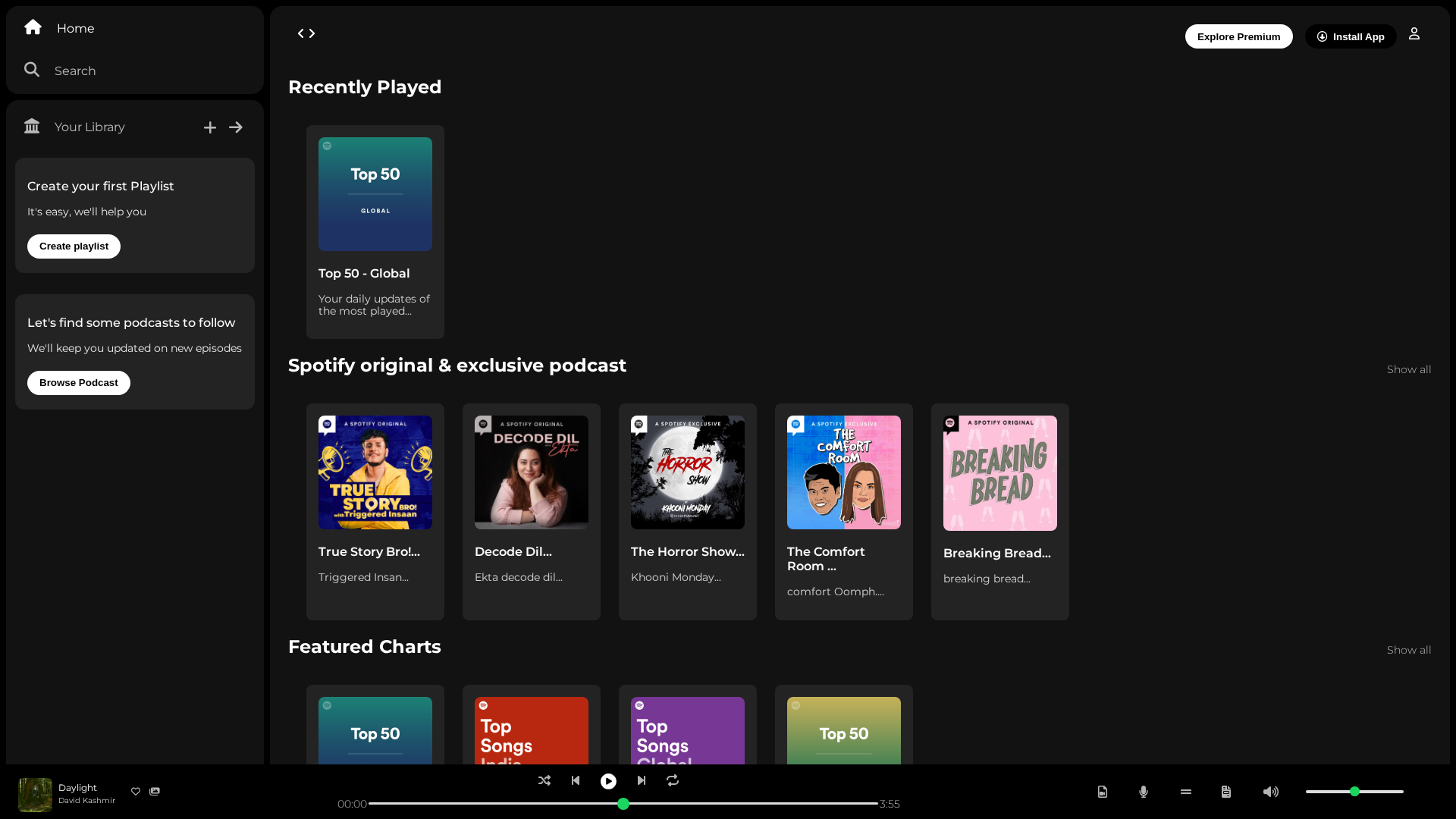Open the teal Top 50 chart in Featured Charts
The width and height of the screenshot is (1456, 819).
click(375, 730)
